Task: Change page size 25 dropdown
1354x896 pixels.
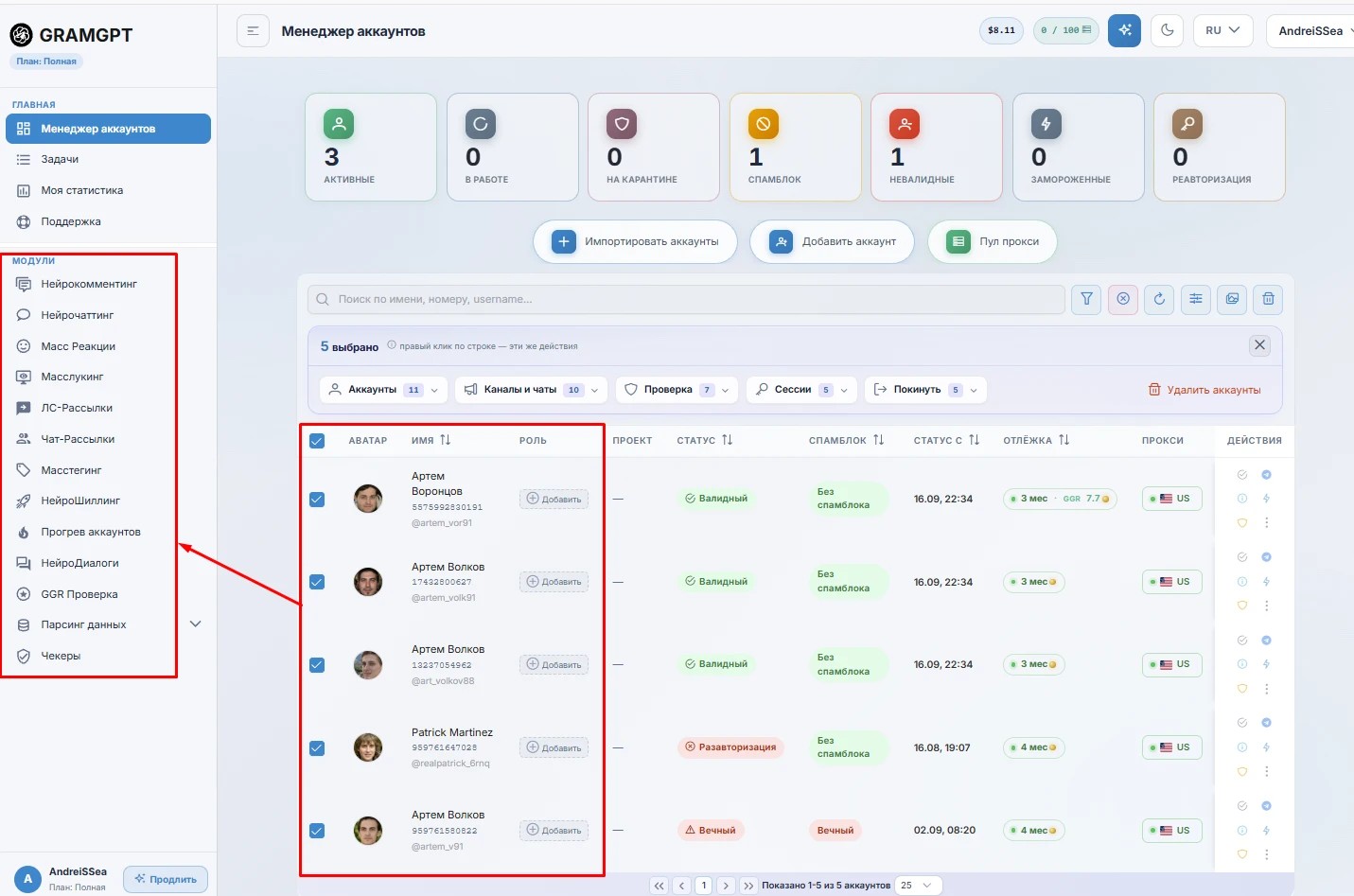Action: pos(918,886)
